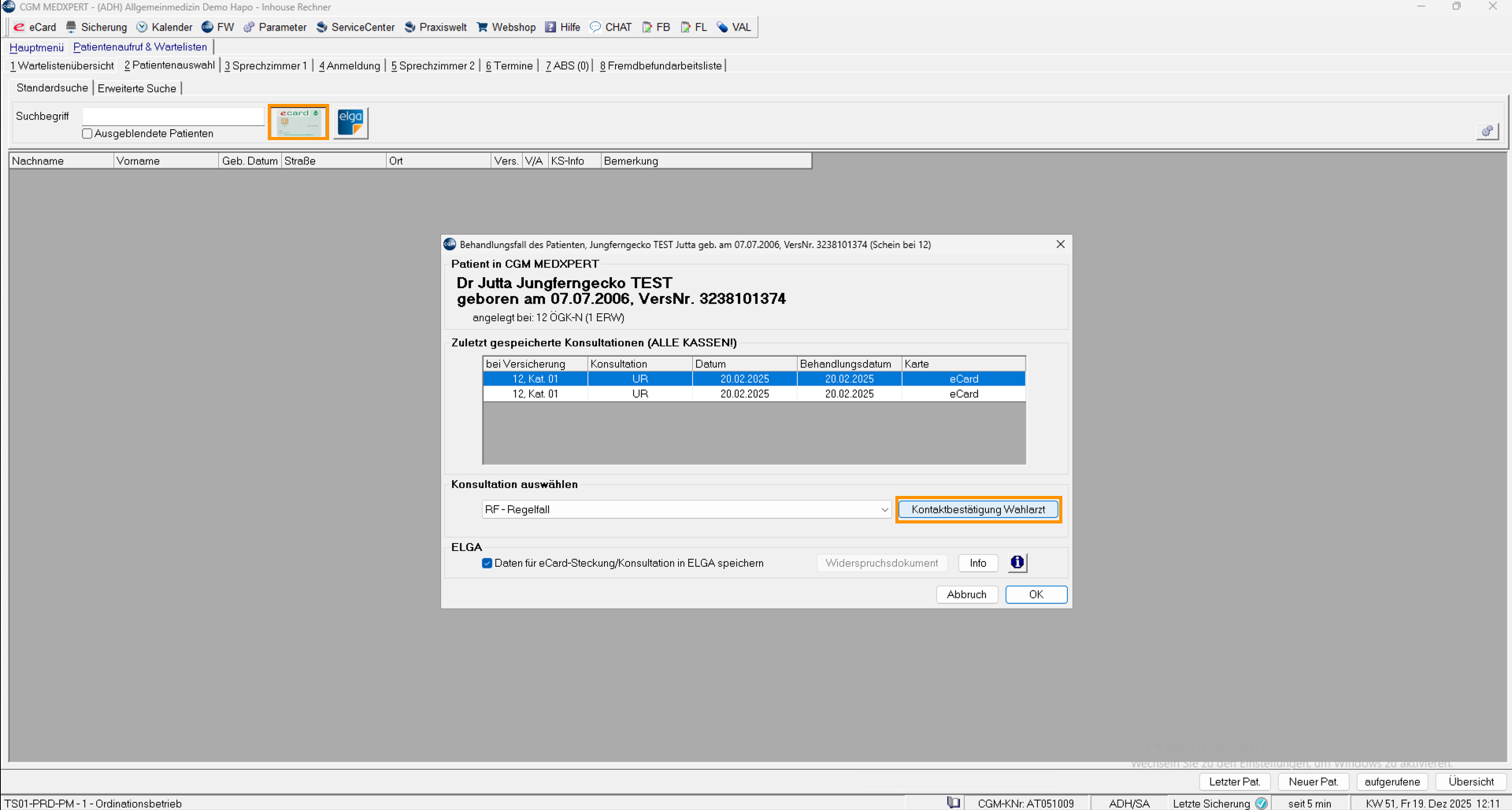Open the Hilfe toolbar item
1512x810 pixels.
562,27
